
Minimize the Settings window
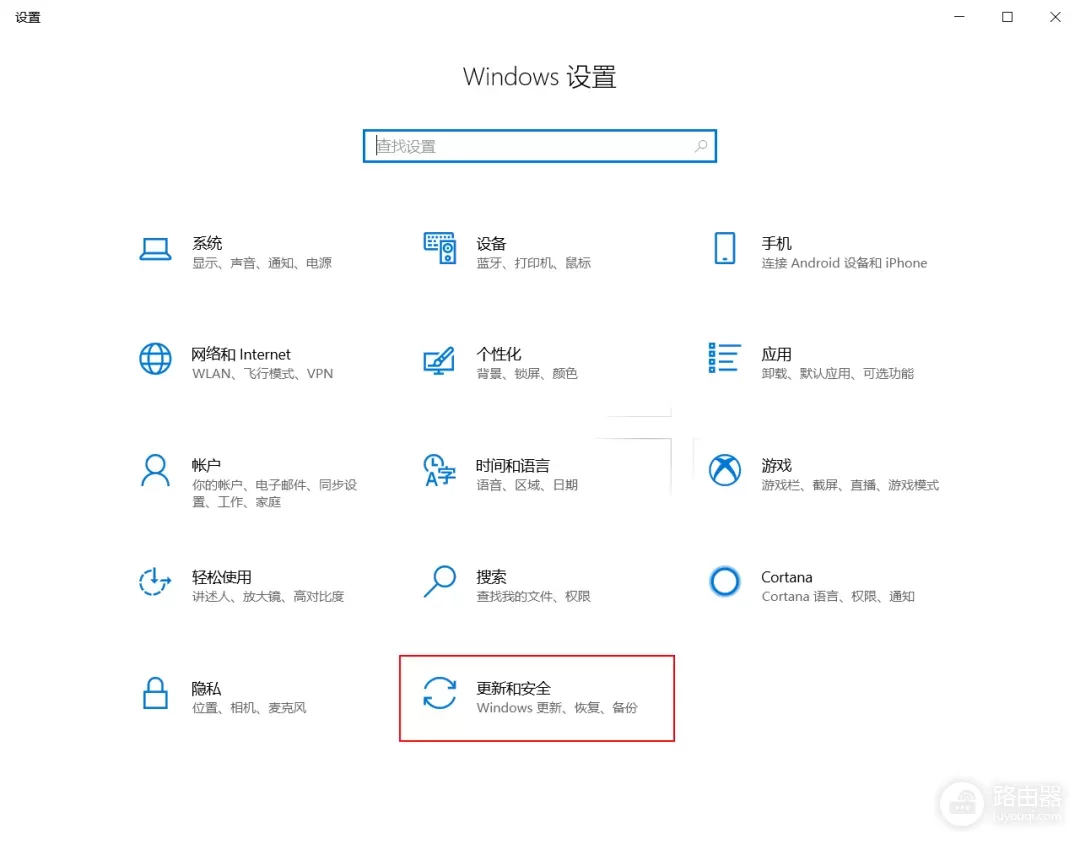959,17
